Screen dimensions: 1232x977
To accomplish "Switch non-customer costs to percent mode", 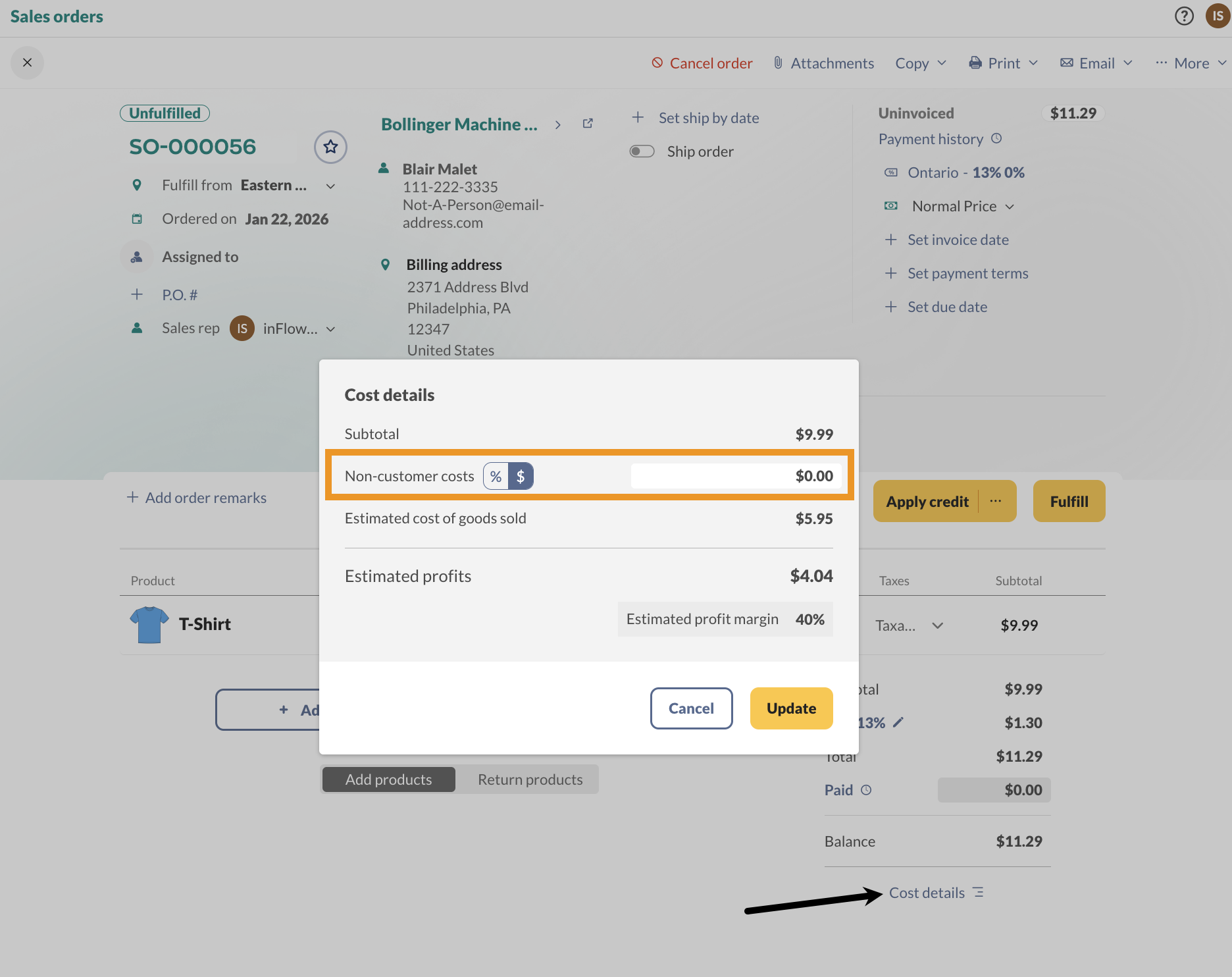I will click(x=496, y=476).
